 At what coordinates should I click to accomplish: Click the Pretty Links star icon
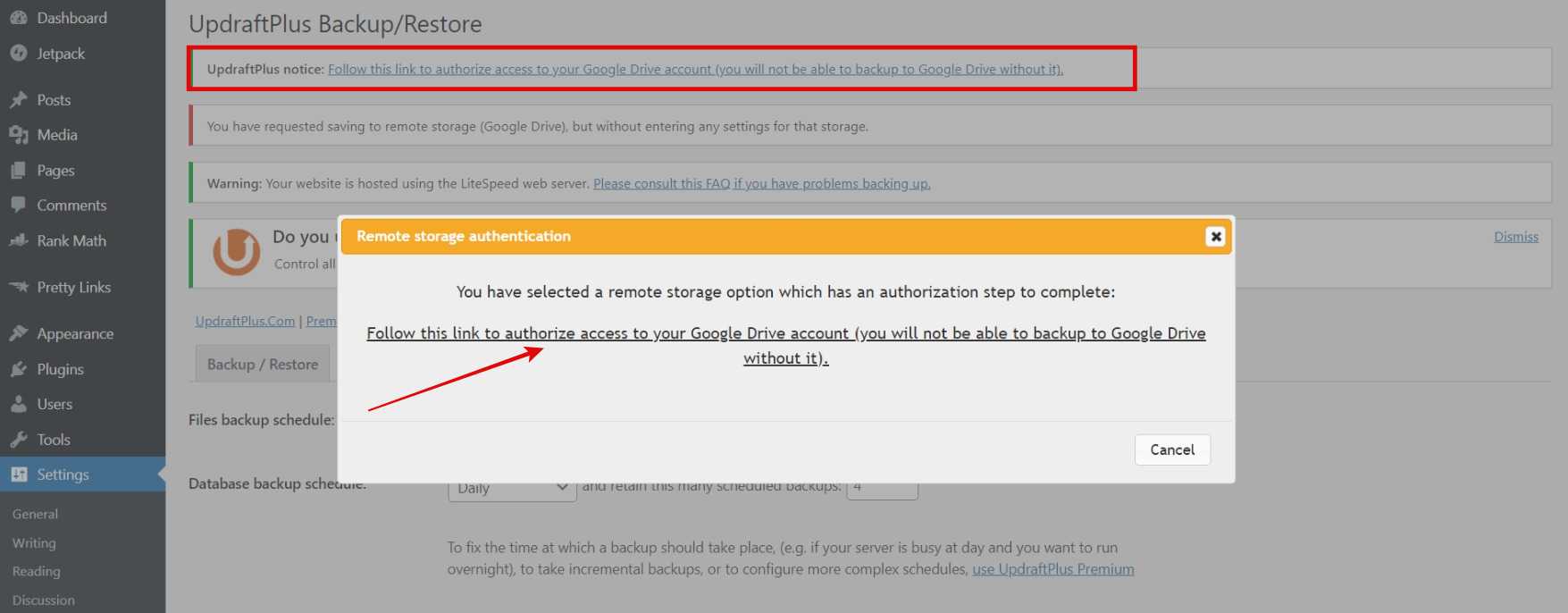click(19, 288)
